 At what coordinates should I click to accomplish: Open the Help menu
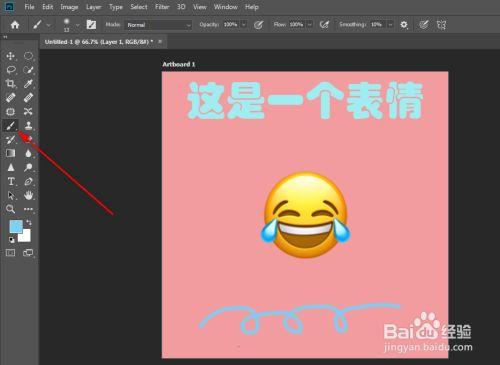click(252, 7)
